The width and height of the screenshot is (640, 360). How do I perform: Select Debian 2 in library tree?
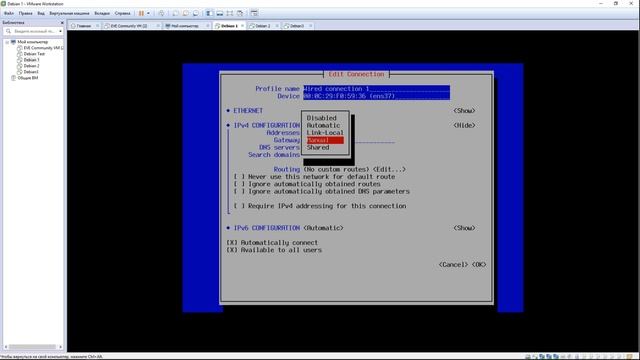[31, 66]
